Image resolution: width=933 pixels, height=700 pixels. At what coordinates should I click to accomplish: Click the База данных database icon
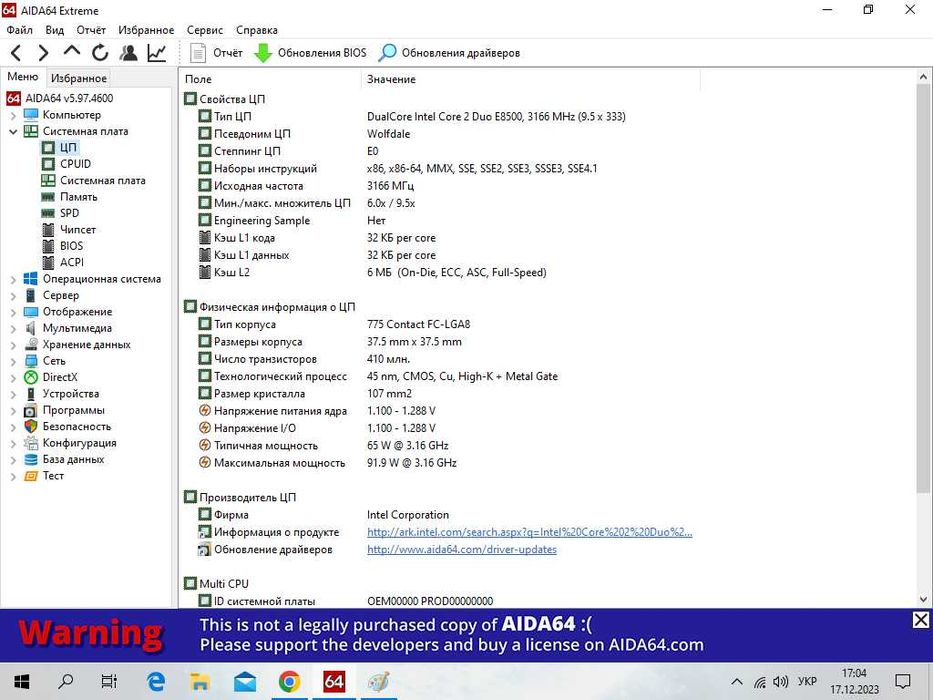coord(31,459)
